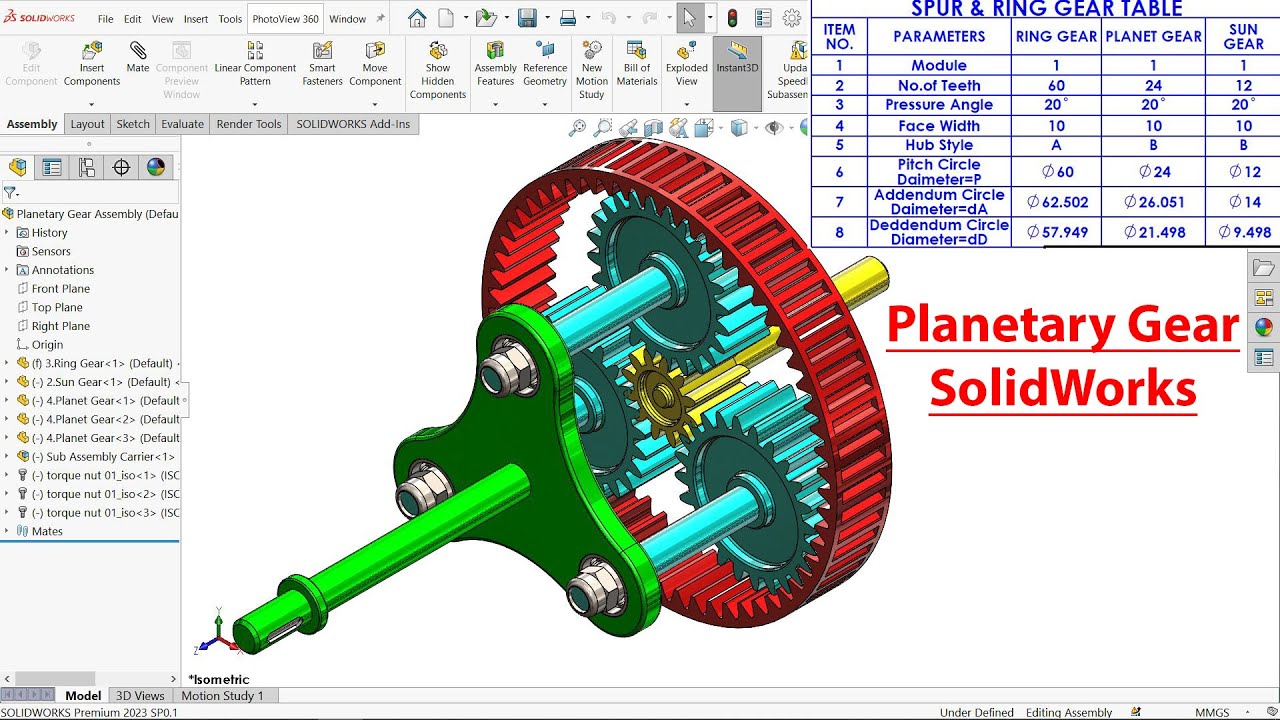Open the PhotoView 360 menu
Image resolution: width=1280 pixels, height=720 pixels.
tap(285, 19)
